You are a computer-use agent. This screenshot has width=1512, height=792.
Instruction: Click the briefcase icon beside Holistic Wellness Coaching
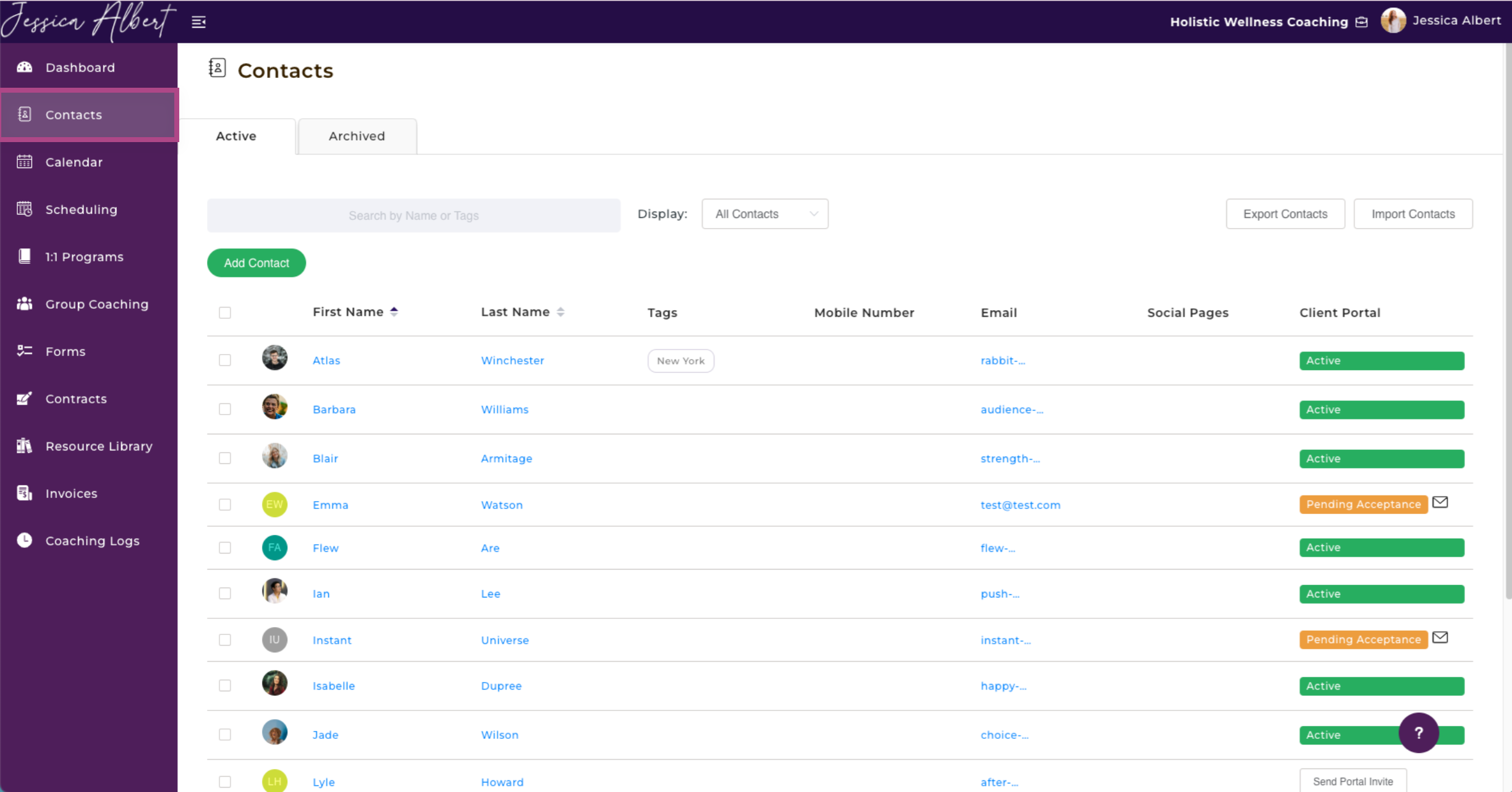[x=1361, y=22]
